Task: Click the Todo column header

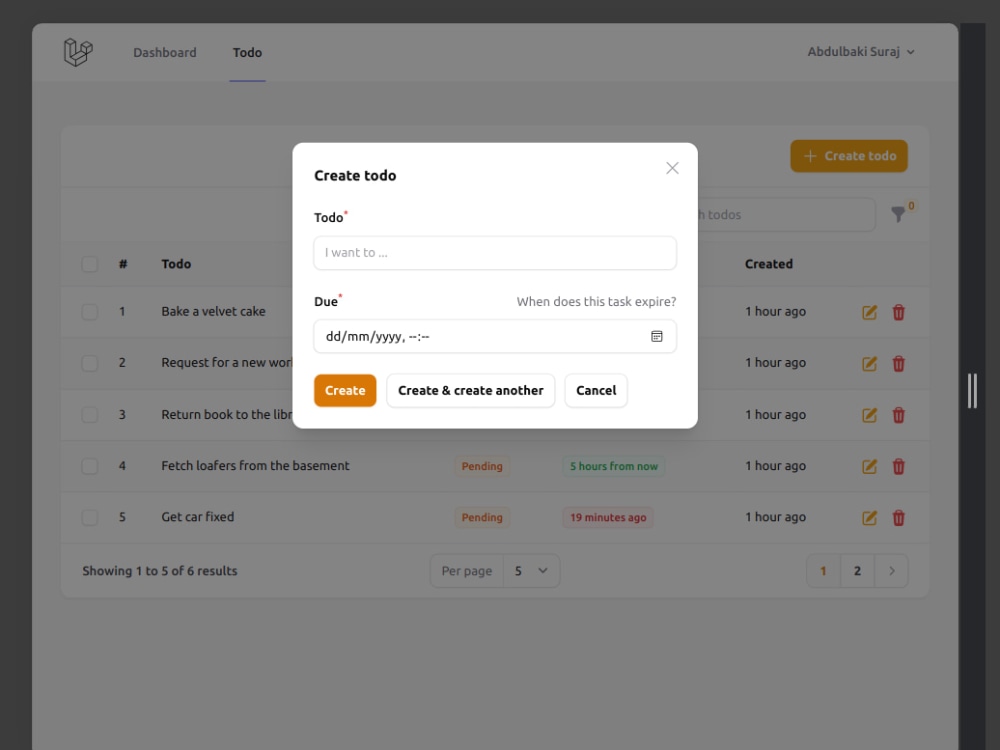Action: point(176,264)
